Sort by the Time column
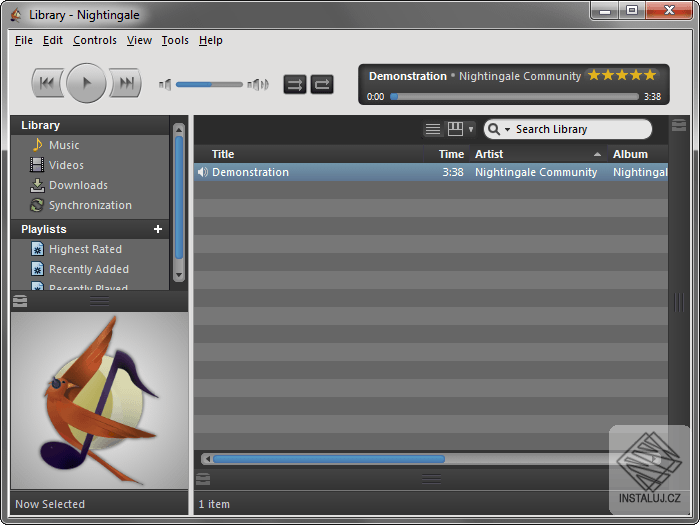 coord(447,154)
